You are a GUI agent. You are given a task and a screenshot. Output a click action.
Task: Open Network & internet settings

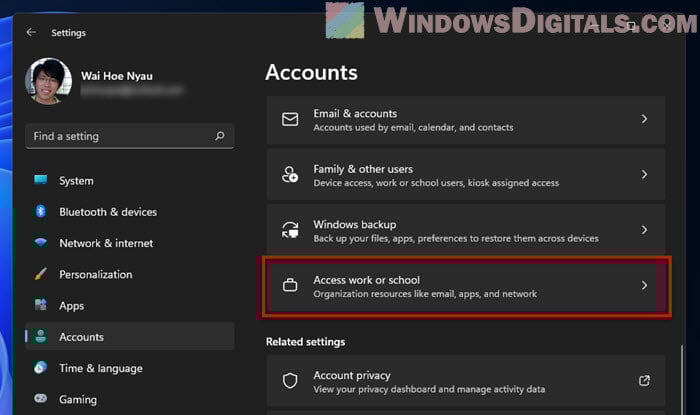[x=129, y=243]
